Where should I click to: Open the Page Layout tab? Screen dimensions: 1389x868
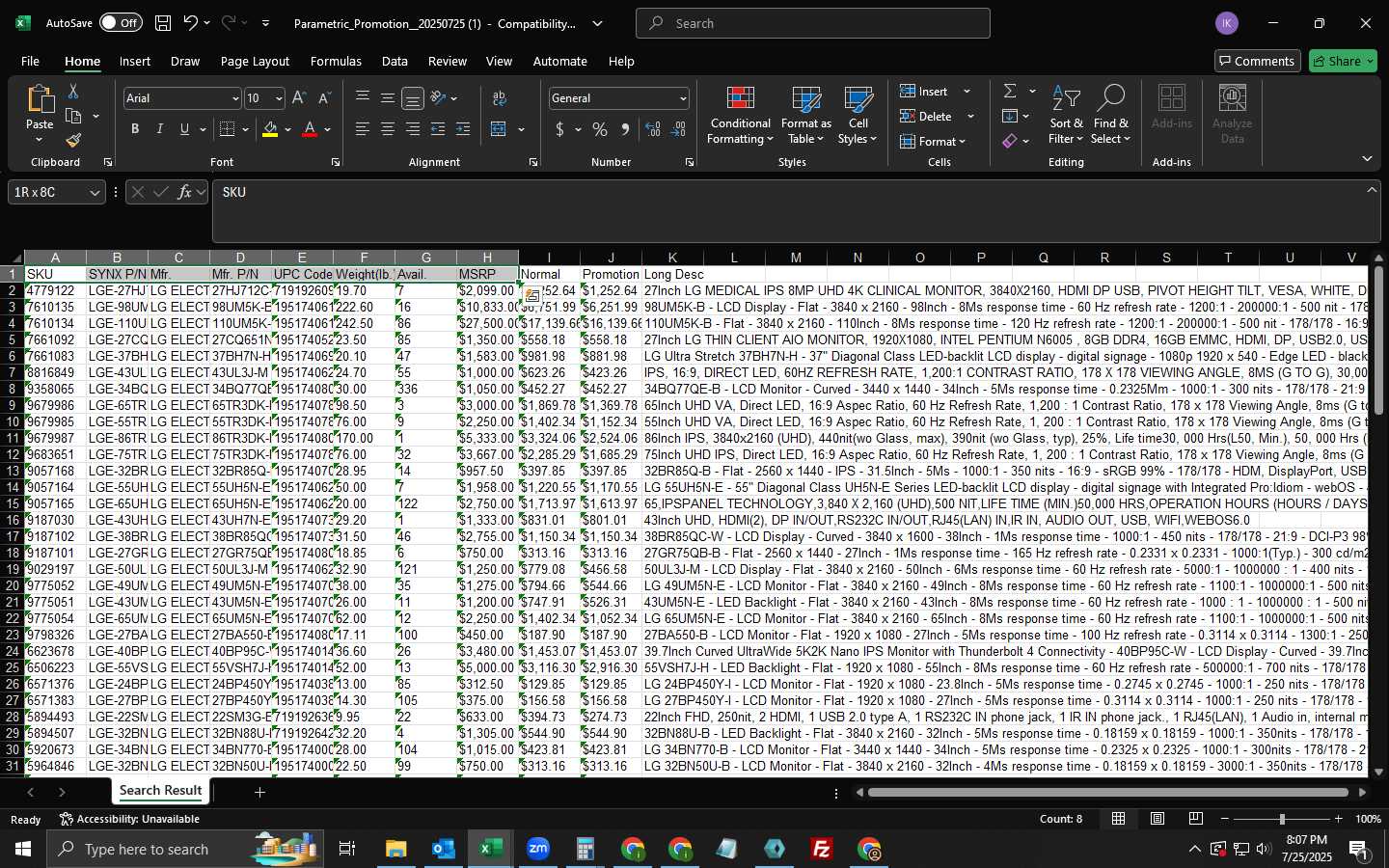click(255, 61)
